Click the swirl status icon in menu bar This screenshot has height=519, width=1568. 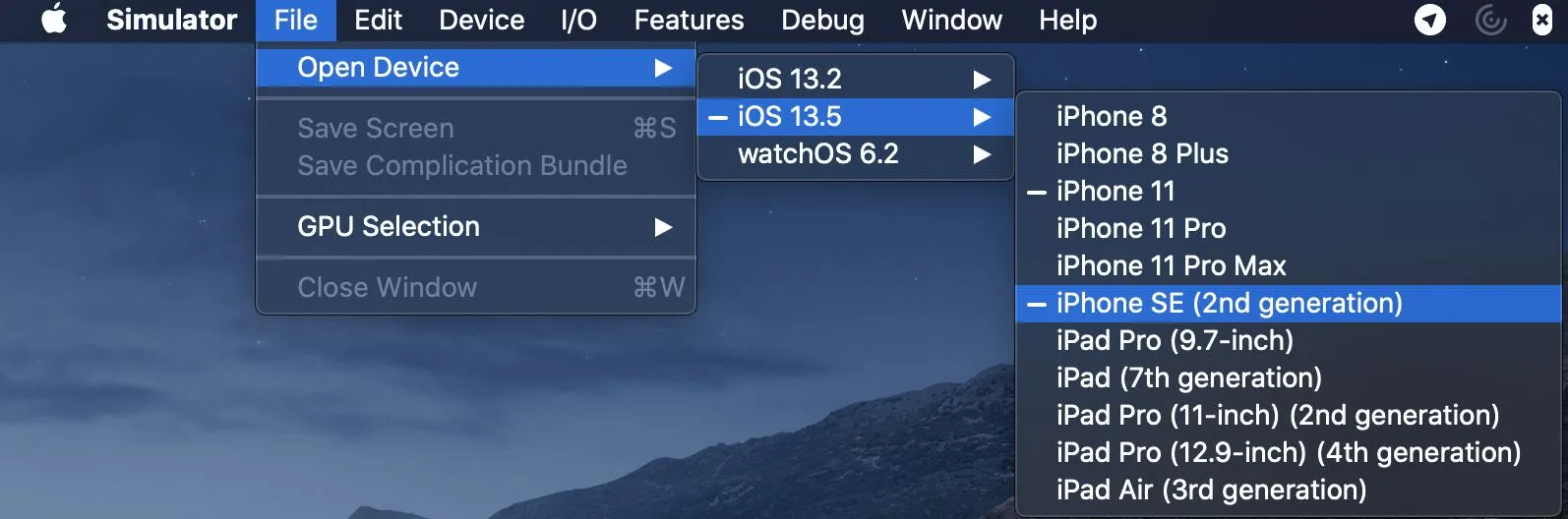[x=1491, y=20]
